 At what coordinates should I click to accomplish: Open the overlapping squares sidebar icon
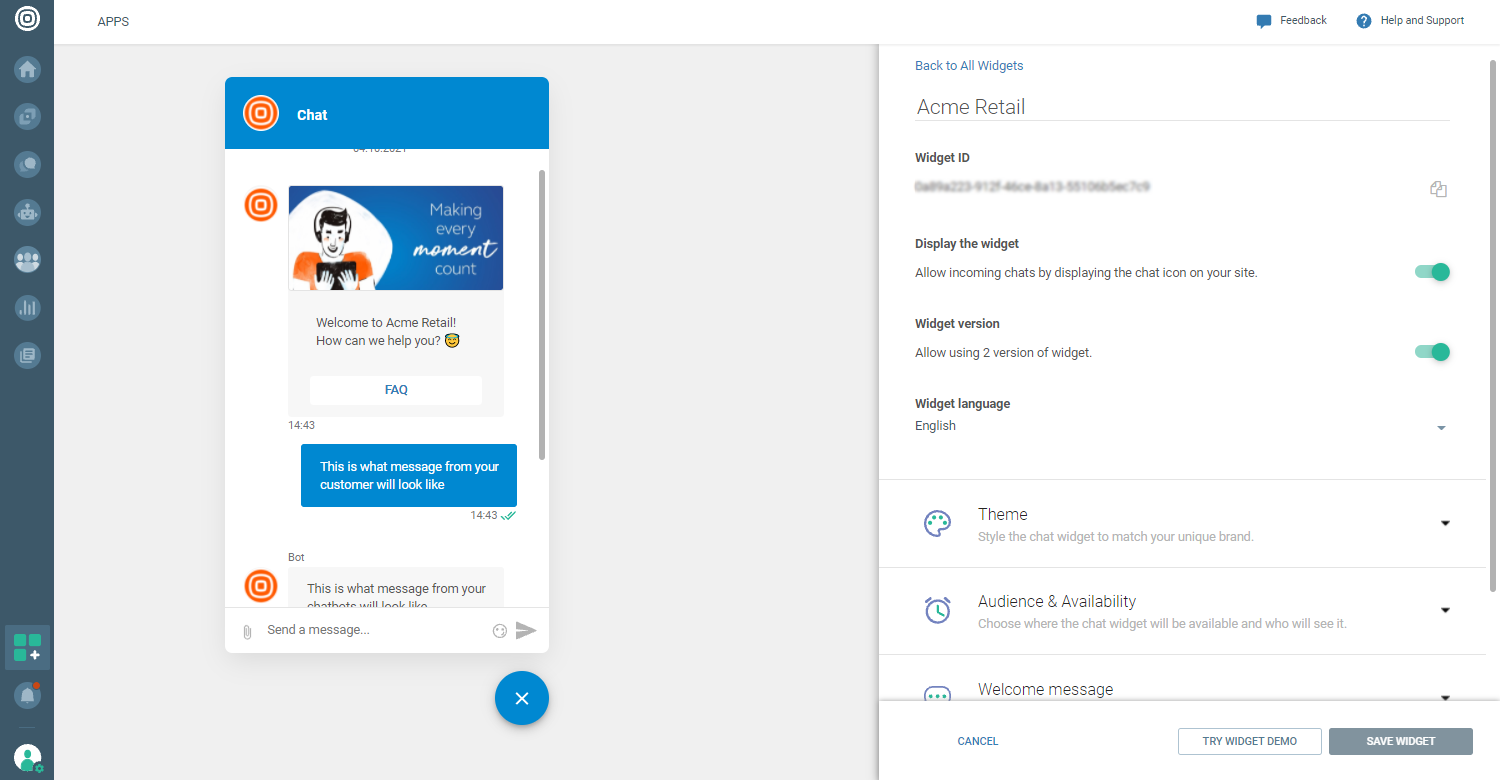(x=27, y=117)
